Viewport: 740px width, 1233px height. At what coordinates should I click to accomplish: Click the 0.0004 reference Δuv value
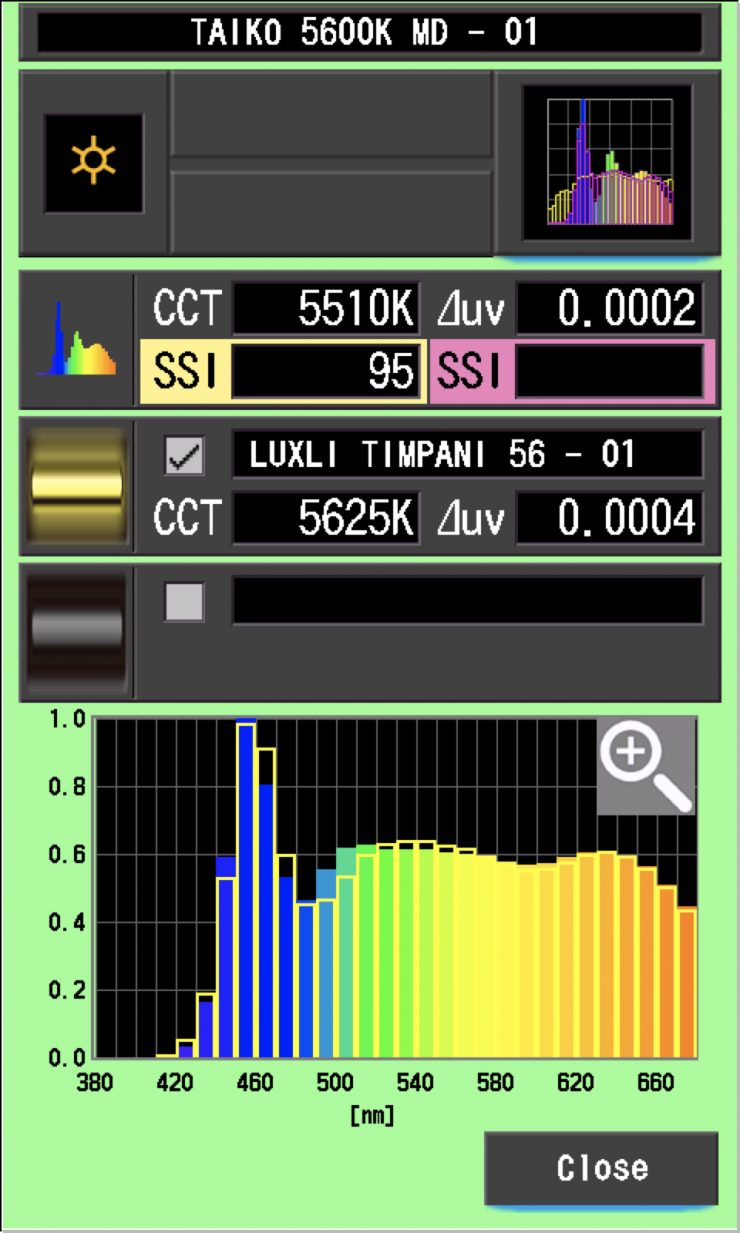click(609, 517)
